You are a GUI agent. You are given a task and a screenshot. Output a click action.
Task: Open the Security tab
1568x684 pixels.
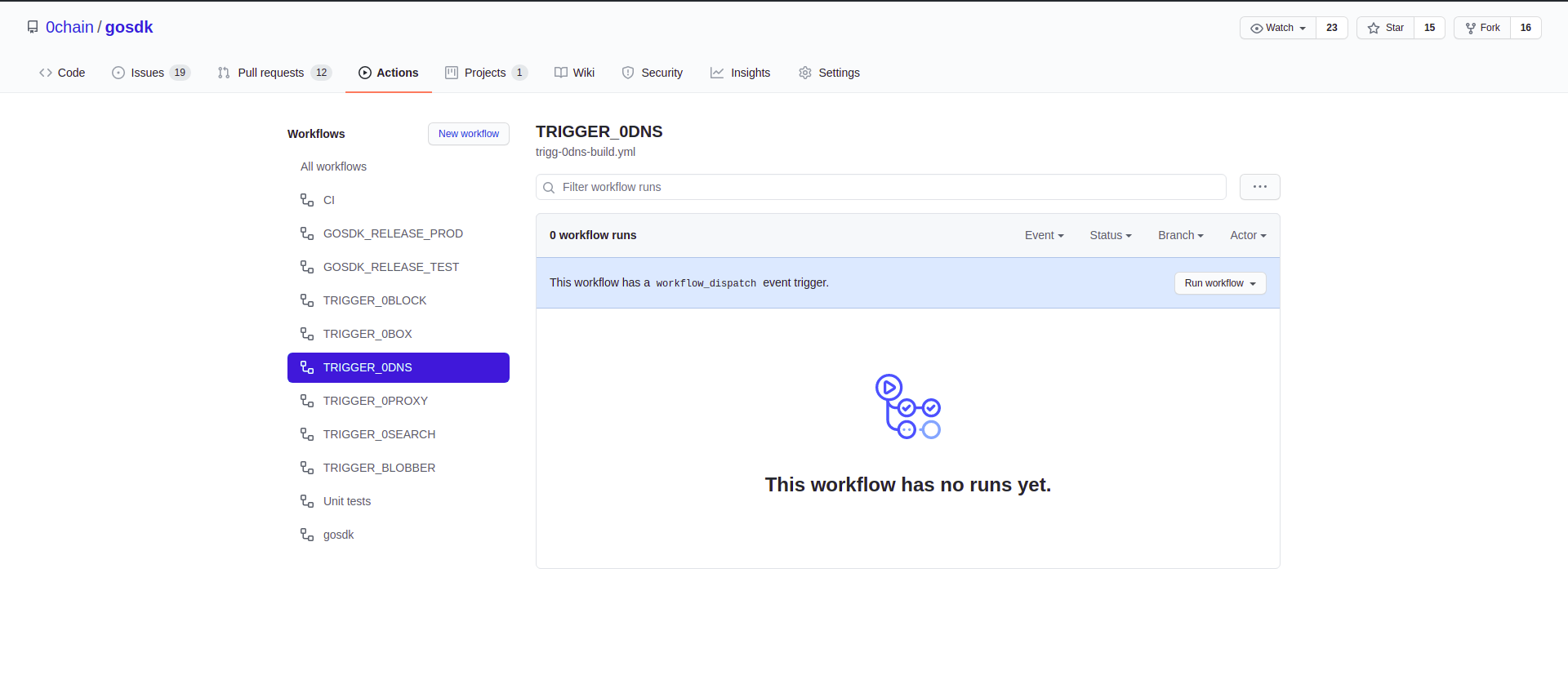coord(652,73)
